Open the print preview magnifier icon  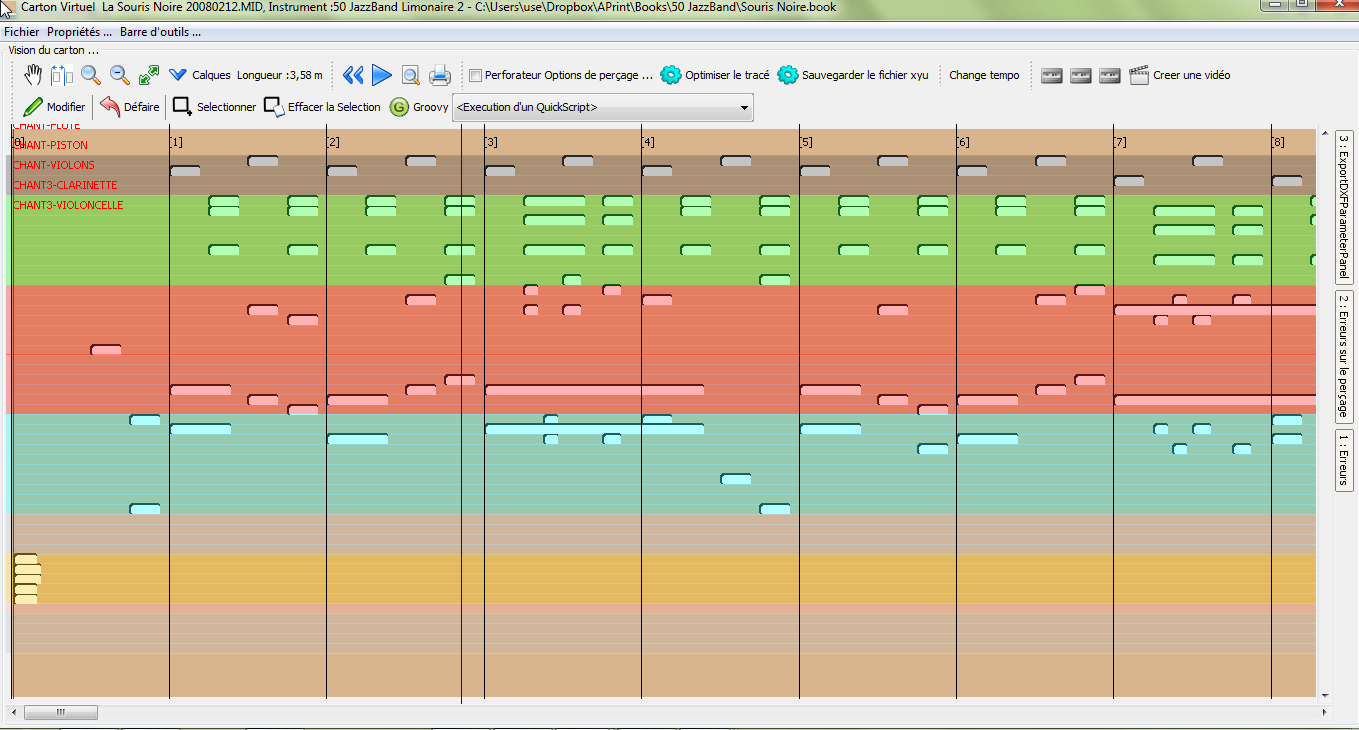click(x=410, y=75)
